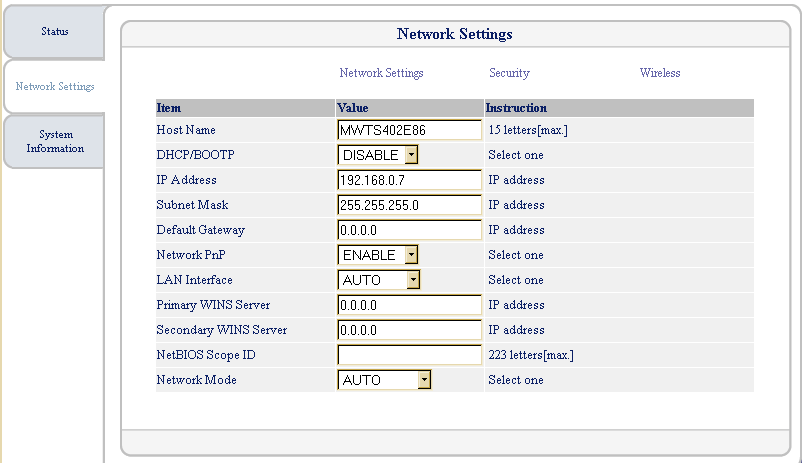Expand the DHCP/BOOTP dropdown

coord(378,155)
